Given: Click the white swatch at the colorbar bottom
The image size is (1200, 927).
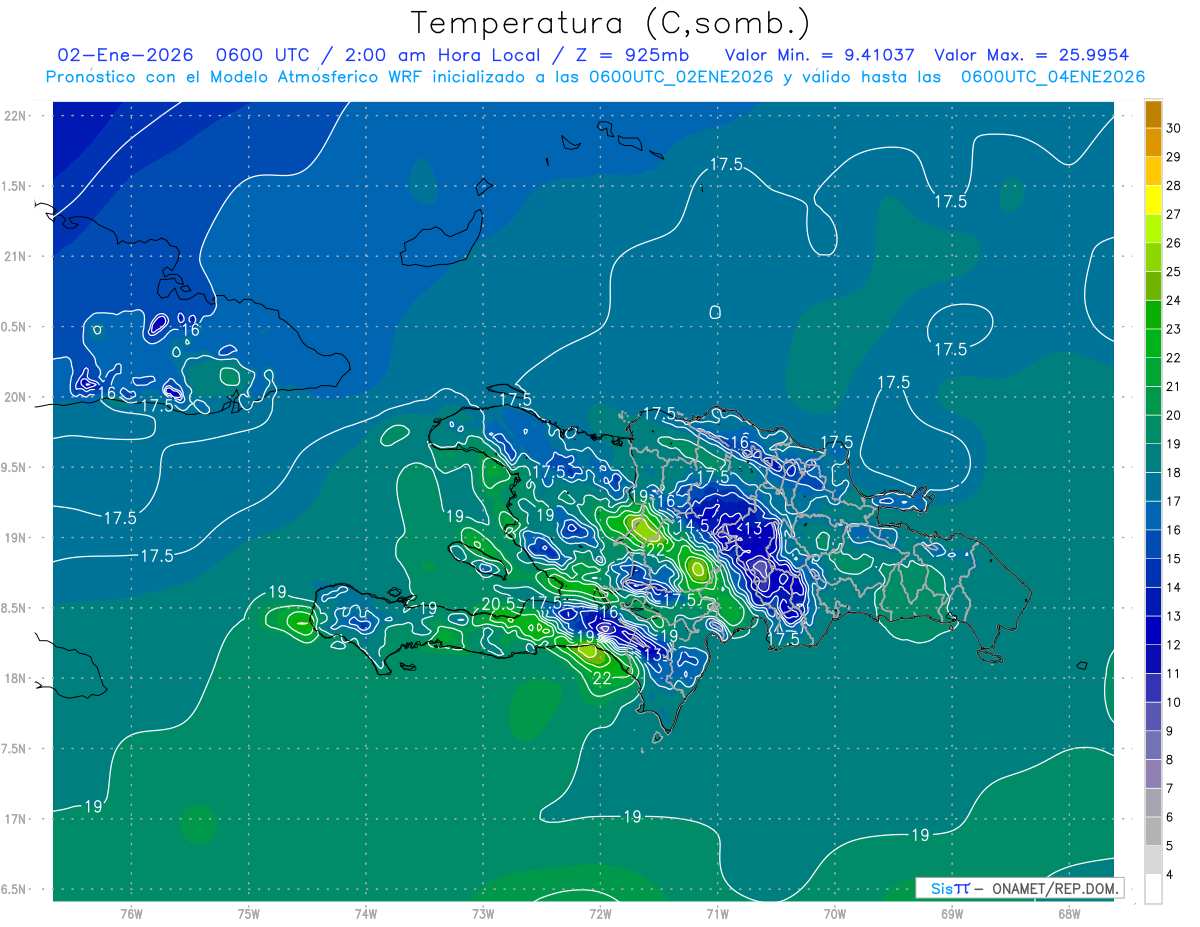Looking at the screenshot, I should 1153,888.
